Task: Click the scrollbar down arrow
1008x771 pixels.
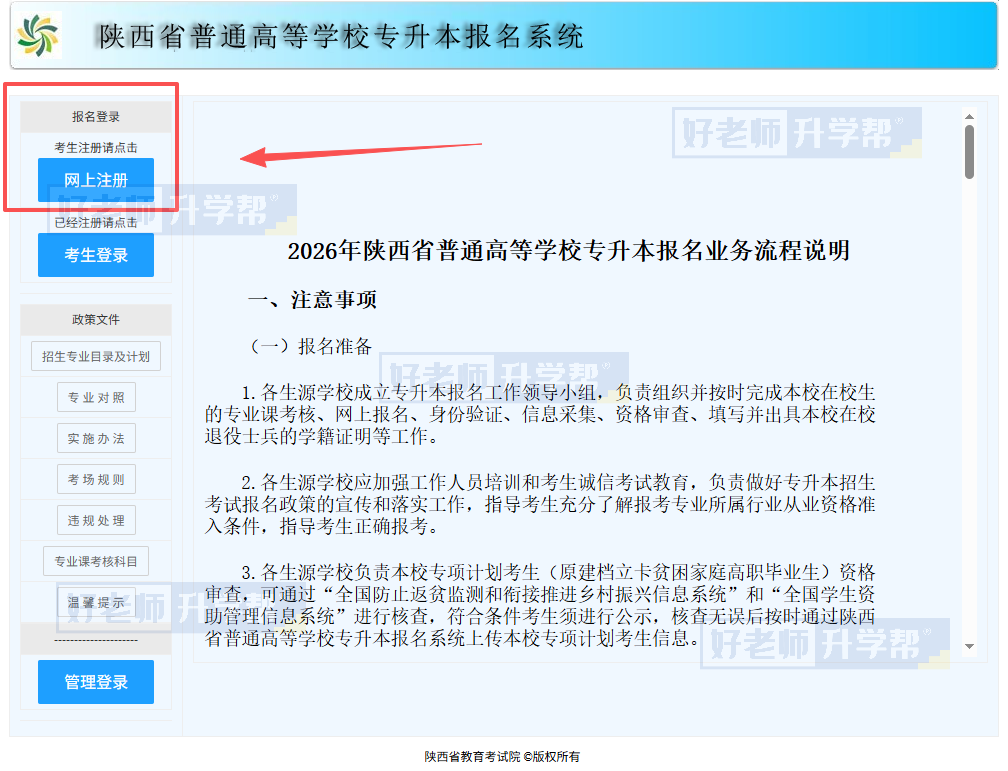Action: (x=969, y=646)
